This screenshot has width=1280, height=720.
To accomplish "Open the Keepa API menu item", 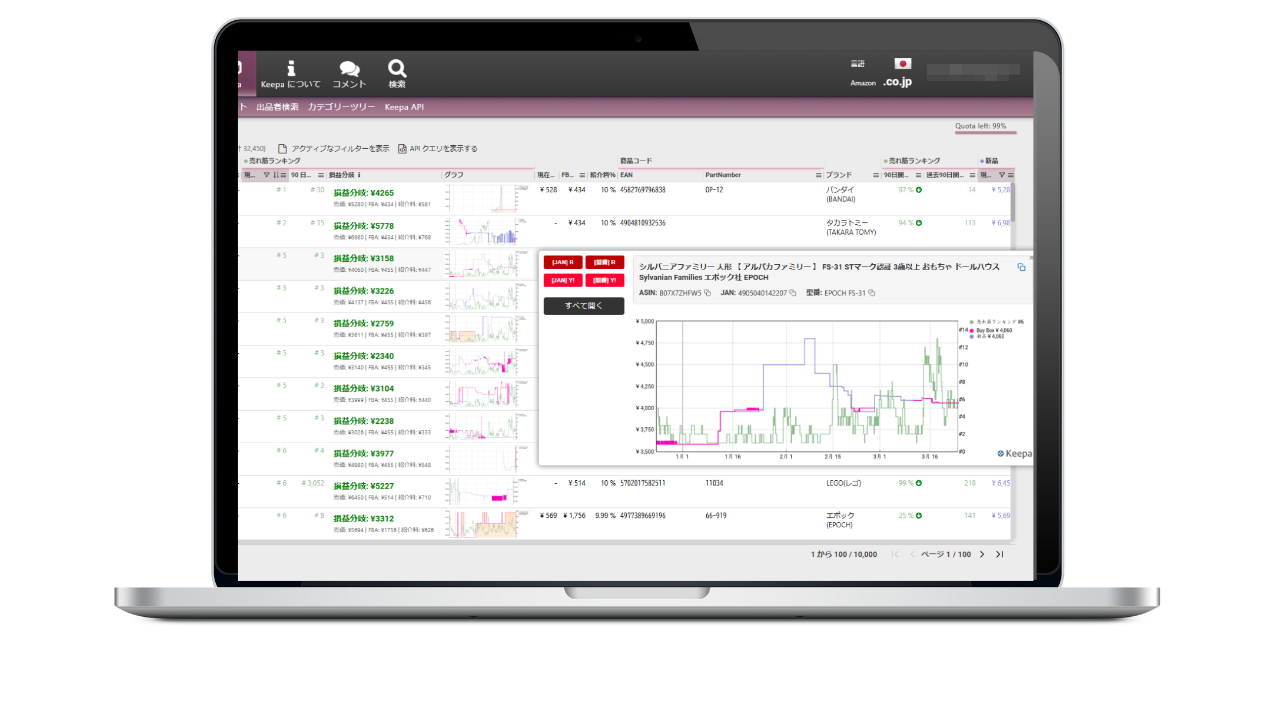I will tap(404, 107).
